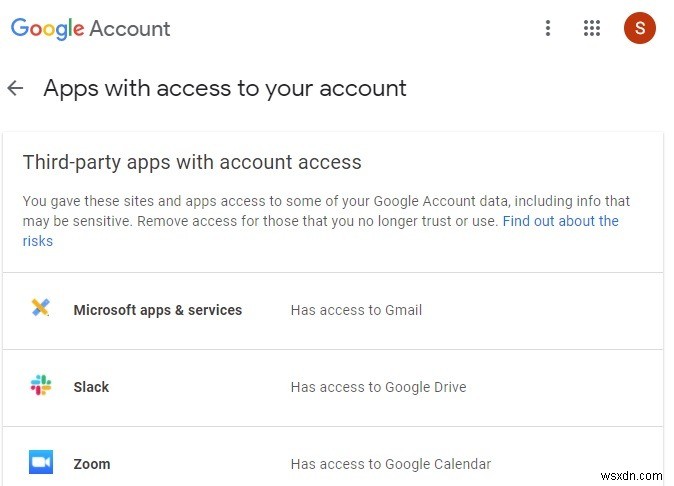Open the Google apps grid launcher
Image resolution: width=674 pixels, height=486 pixels.
pos(592,28)
